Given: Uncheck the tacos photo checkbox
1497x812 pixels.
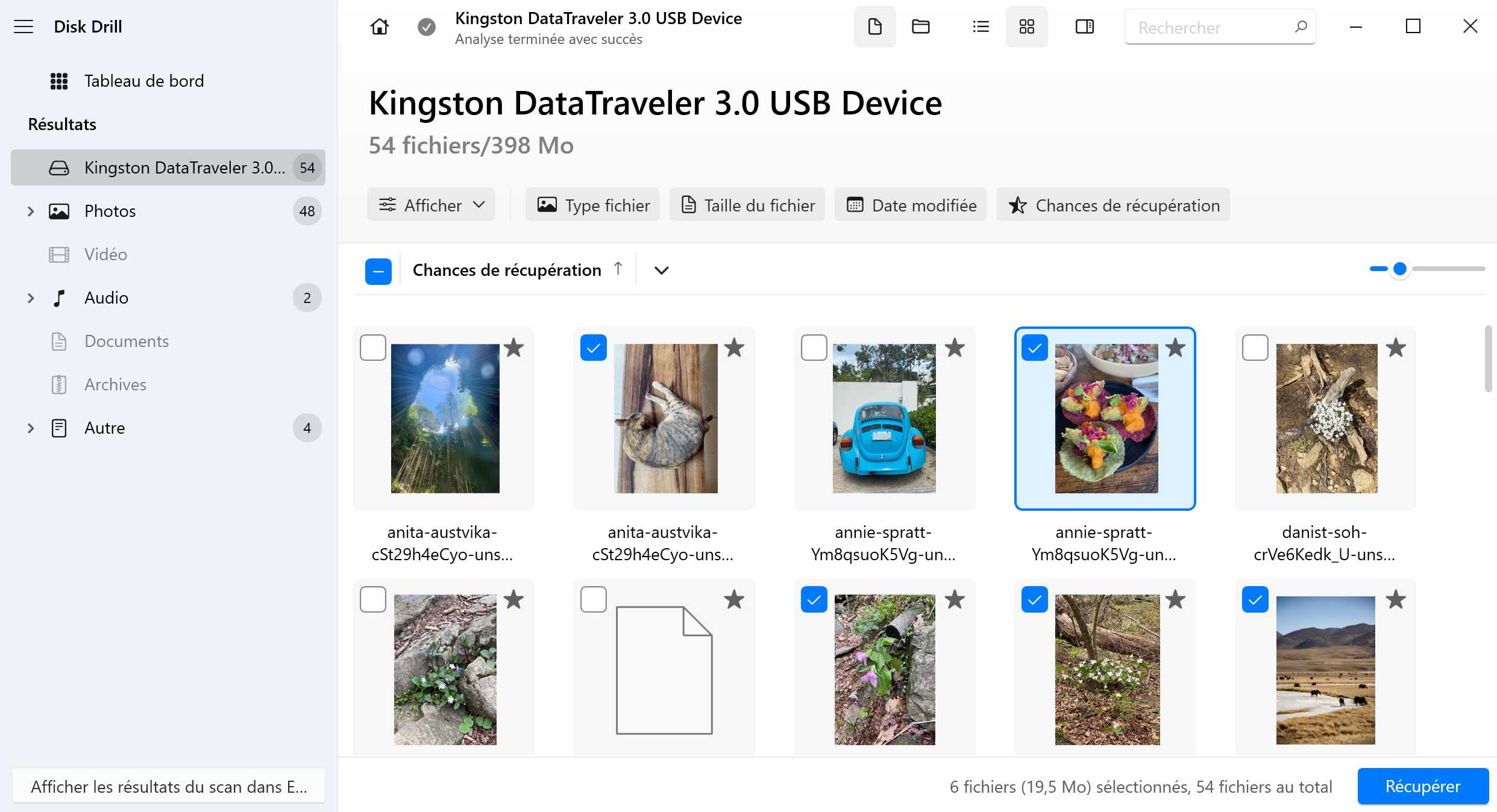Looking at the screenshot, I should pyautogui.click(x=1034, y=348).
